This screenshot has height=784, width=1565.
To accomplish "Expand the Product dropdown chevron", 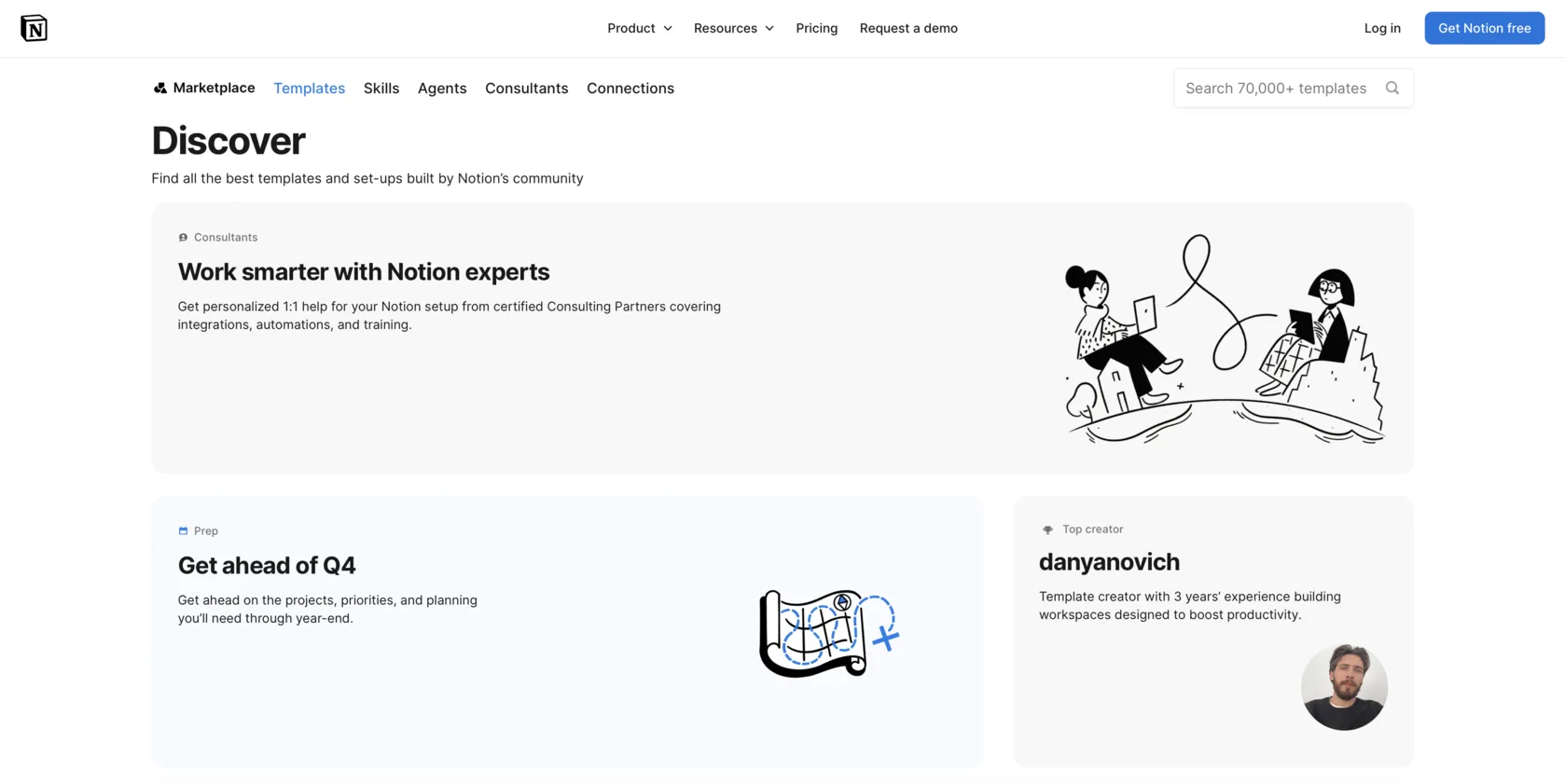I will (668, 29).
